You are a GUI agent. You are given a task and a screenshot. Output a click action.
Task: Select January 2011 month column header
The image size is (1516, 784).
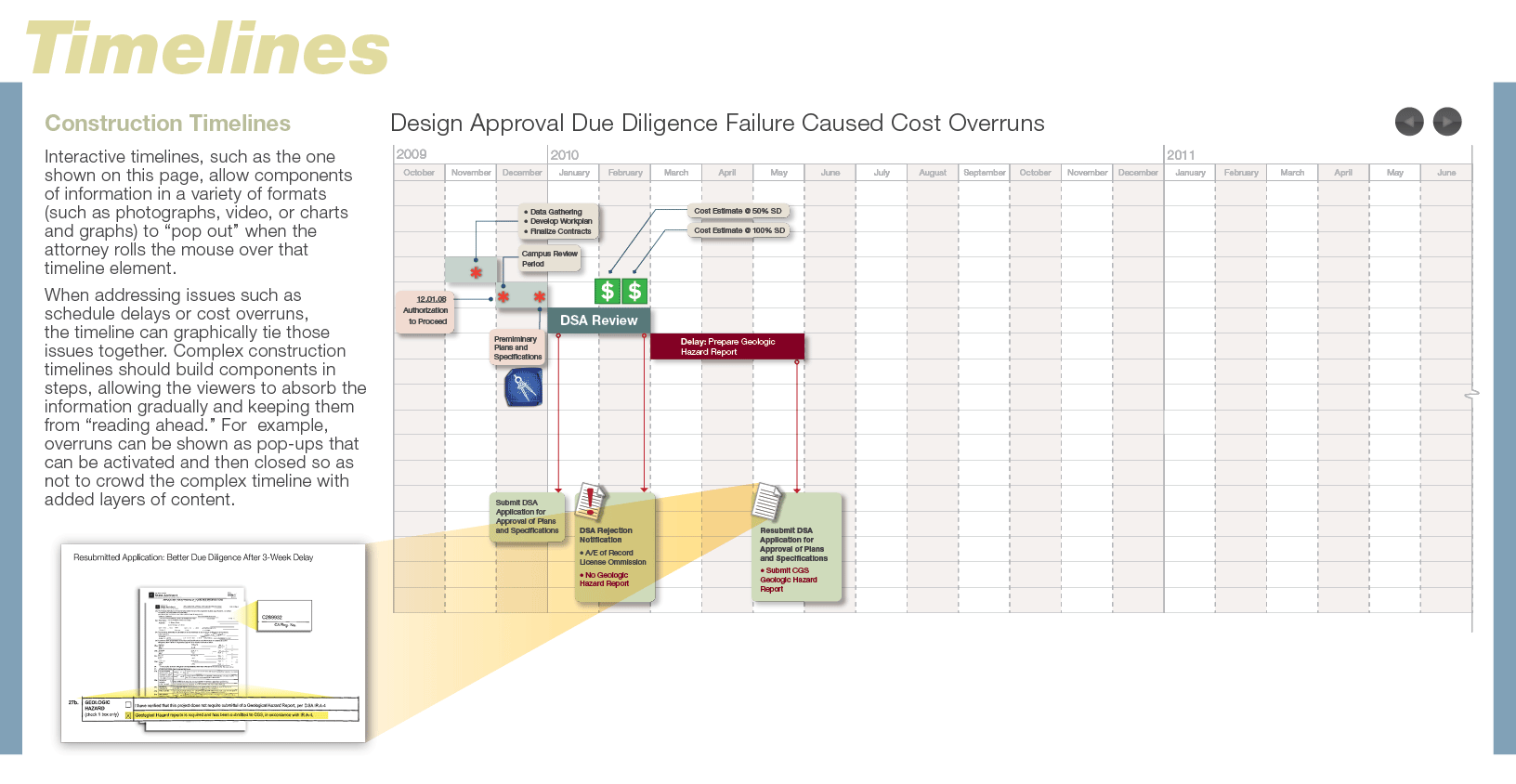point(1190,173)
